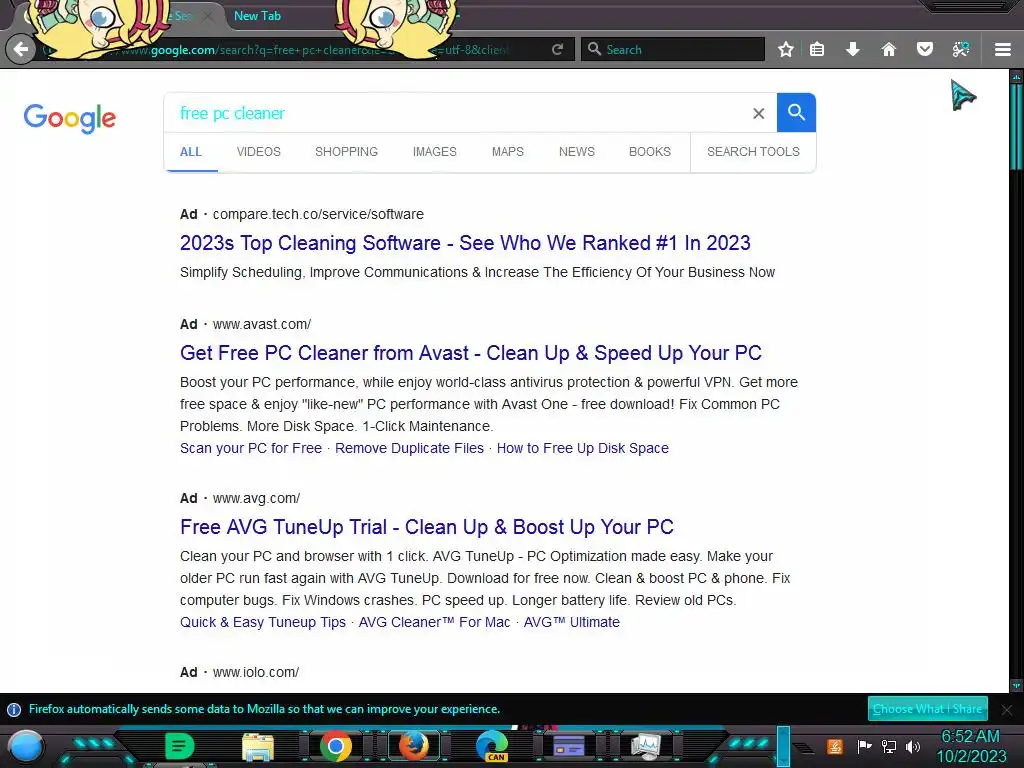Open the downloads arrow icon

tap(853, 49)
